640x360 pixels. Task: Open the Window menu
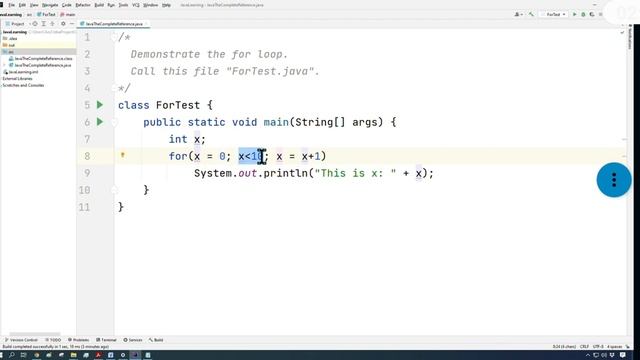coord(151,5)
